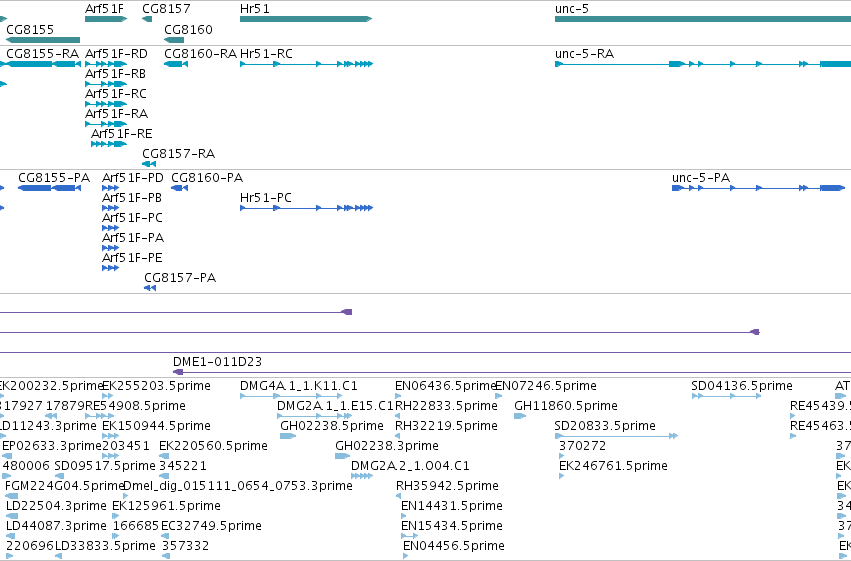This screenshot has height=561, width=851.
Task: Click the CG8155 gene label
Action: (x=30, y=29)
